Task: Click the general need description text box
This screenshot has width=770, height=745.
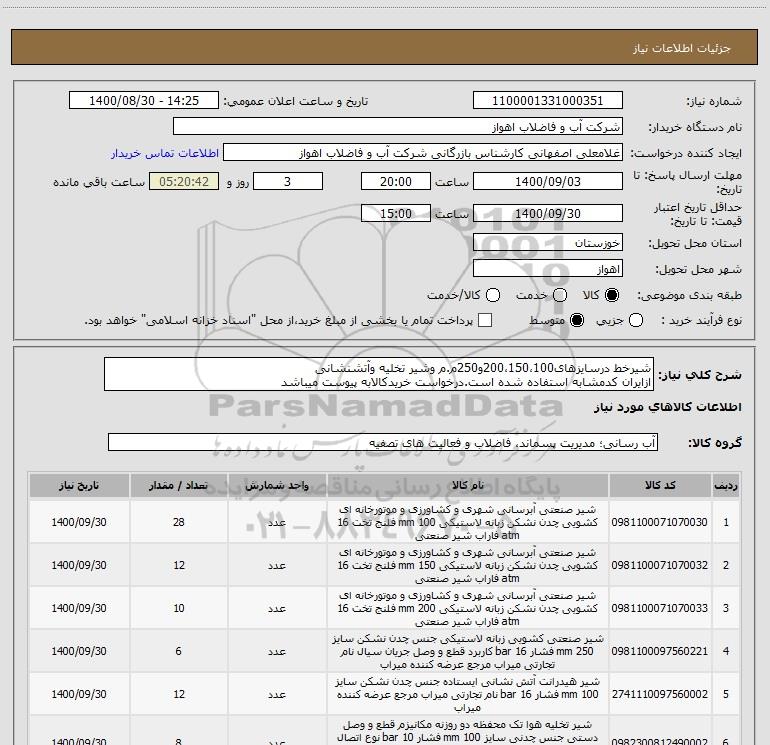Action: [x=379, y=374]
